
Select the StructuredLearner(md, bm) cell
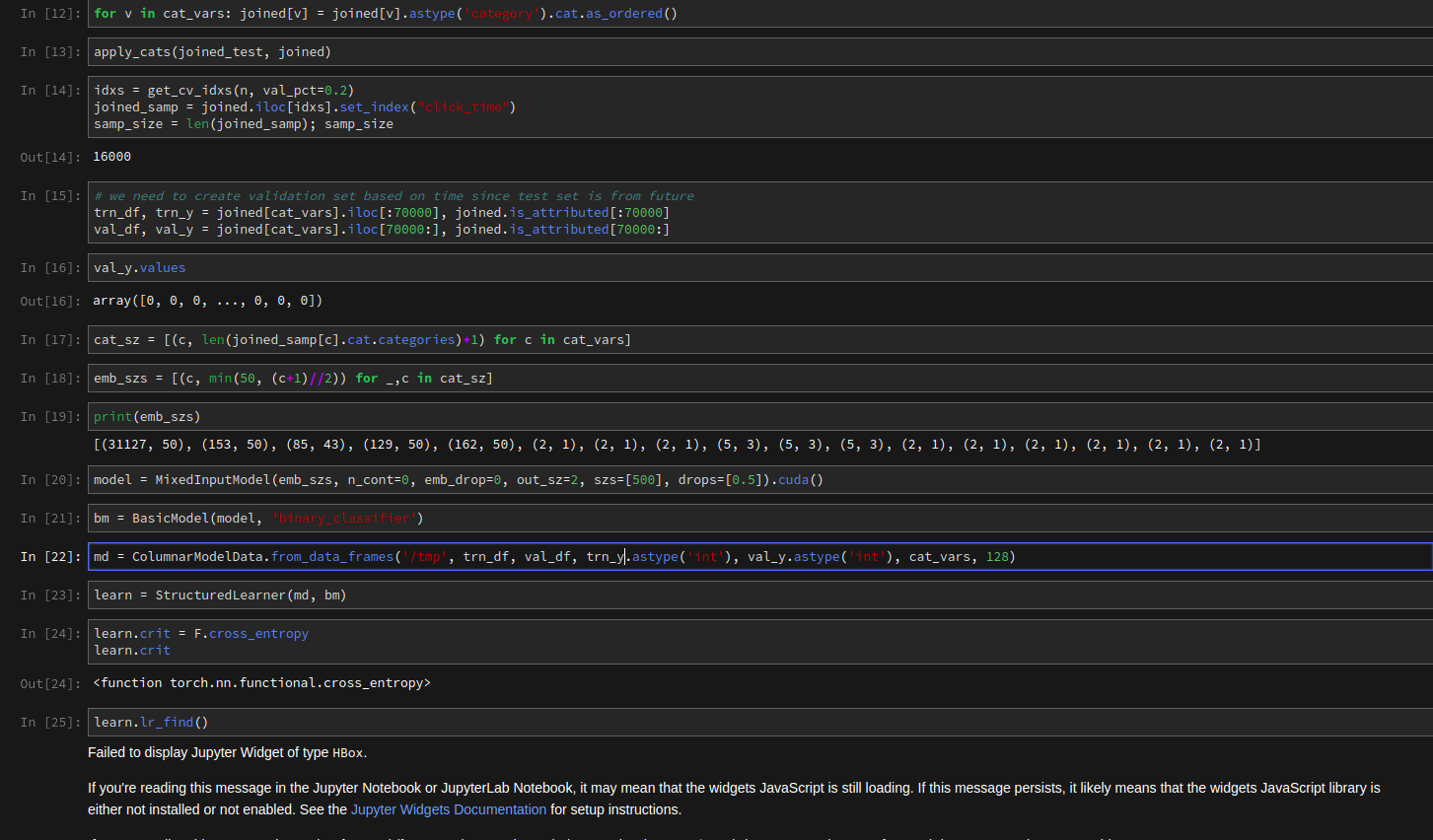point(759,595)
